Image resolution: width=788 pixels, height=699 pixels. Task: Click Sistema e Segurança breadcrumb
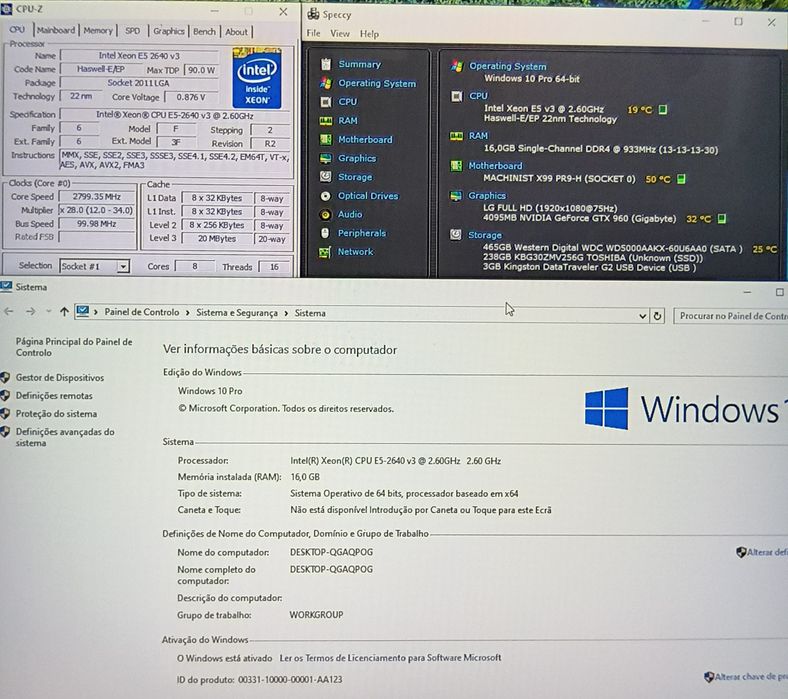(x=237, y=313)
